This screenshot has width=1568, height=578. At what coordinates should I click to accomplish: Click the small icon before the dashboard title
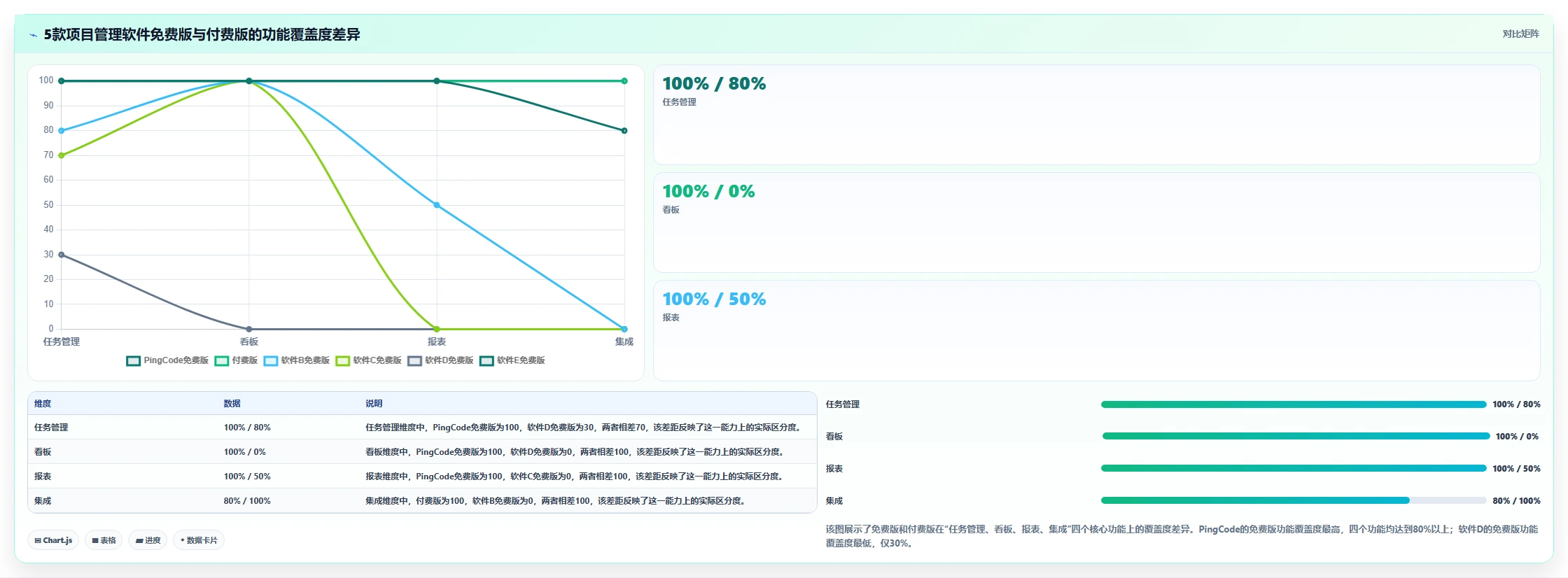tap(33, 35)
